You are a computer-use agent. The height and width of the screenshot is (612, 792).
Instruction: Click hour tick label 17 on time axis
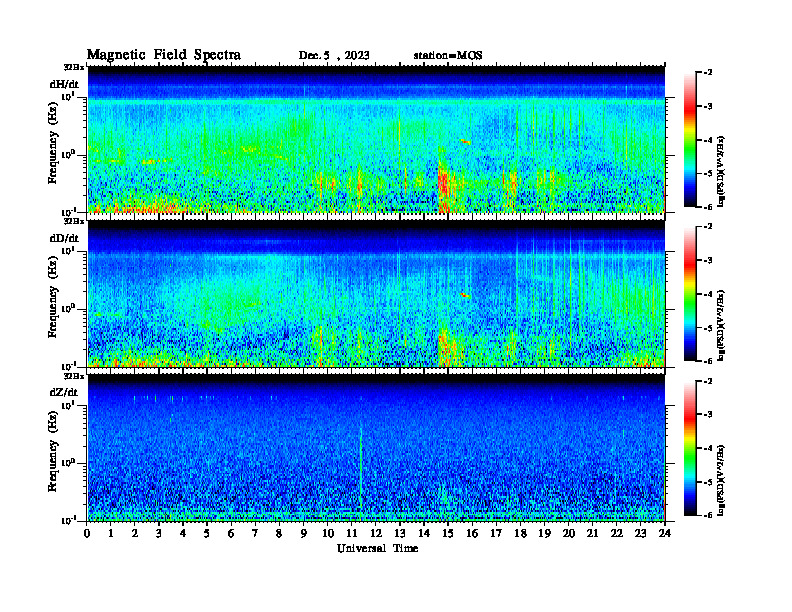(x=497, y=534)
